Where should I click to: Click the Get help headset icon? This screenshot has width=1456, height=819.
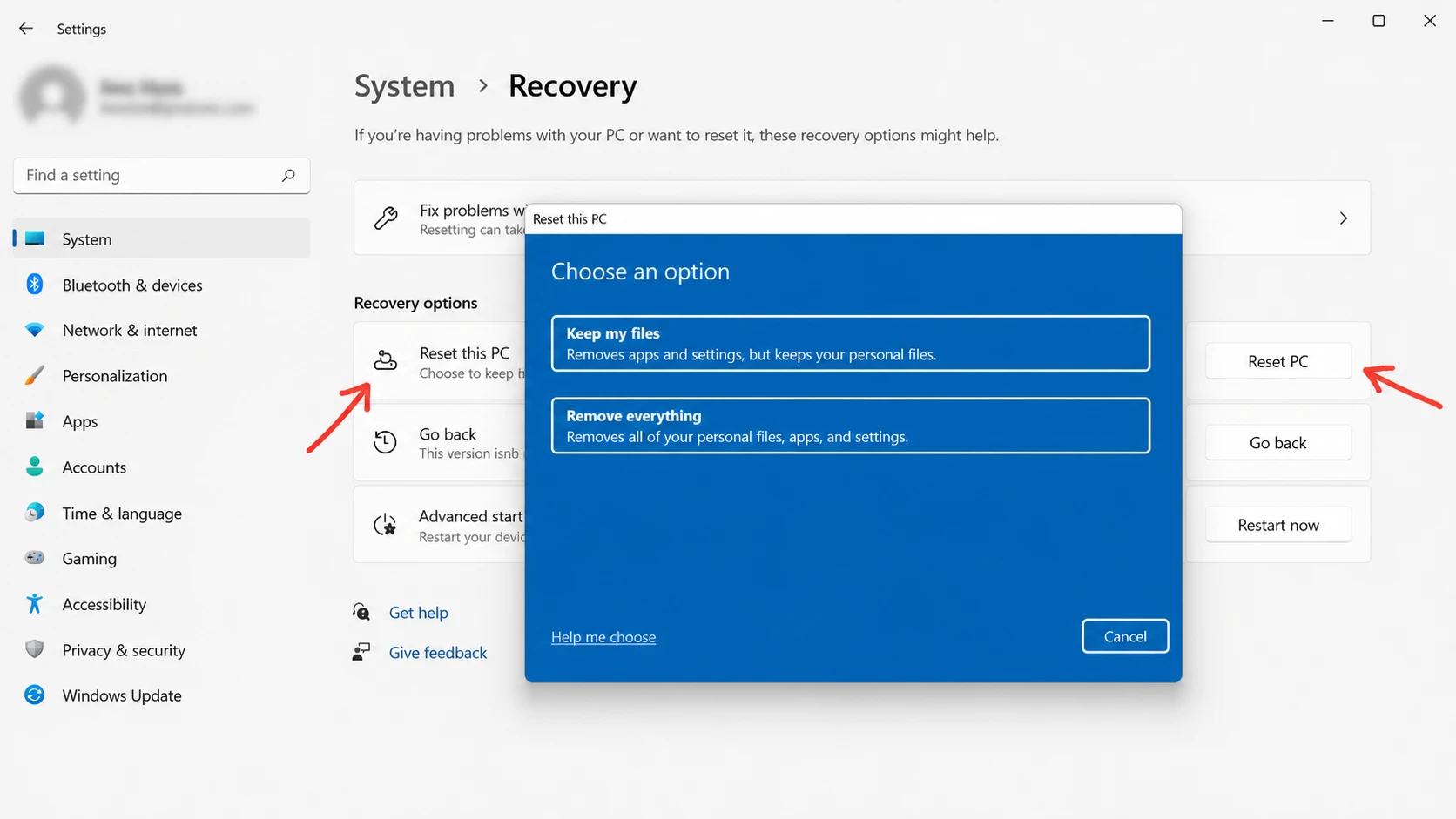pos(361,612)
